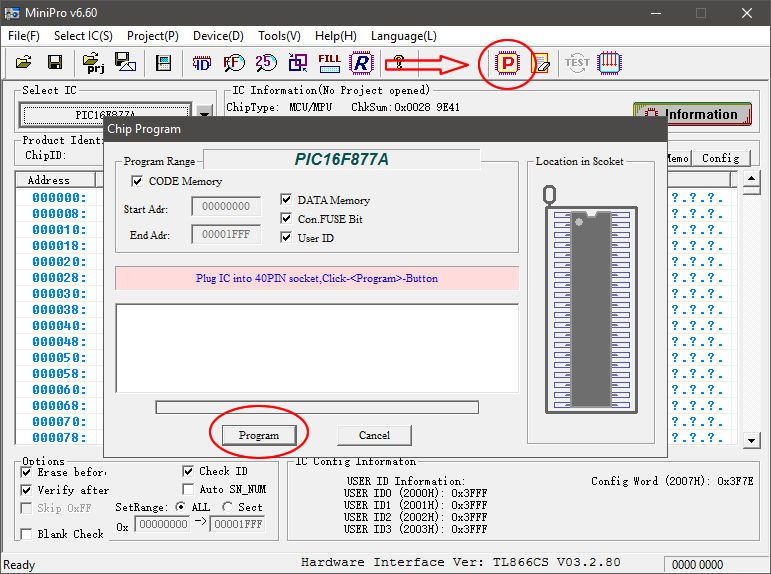
Task: Select address row 000040:
Action: pyautogui.click(x=59, y=326)
